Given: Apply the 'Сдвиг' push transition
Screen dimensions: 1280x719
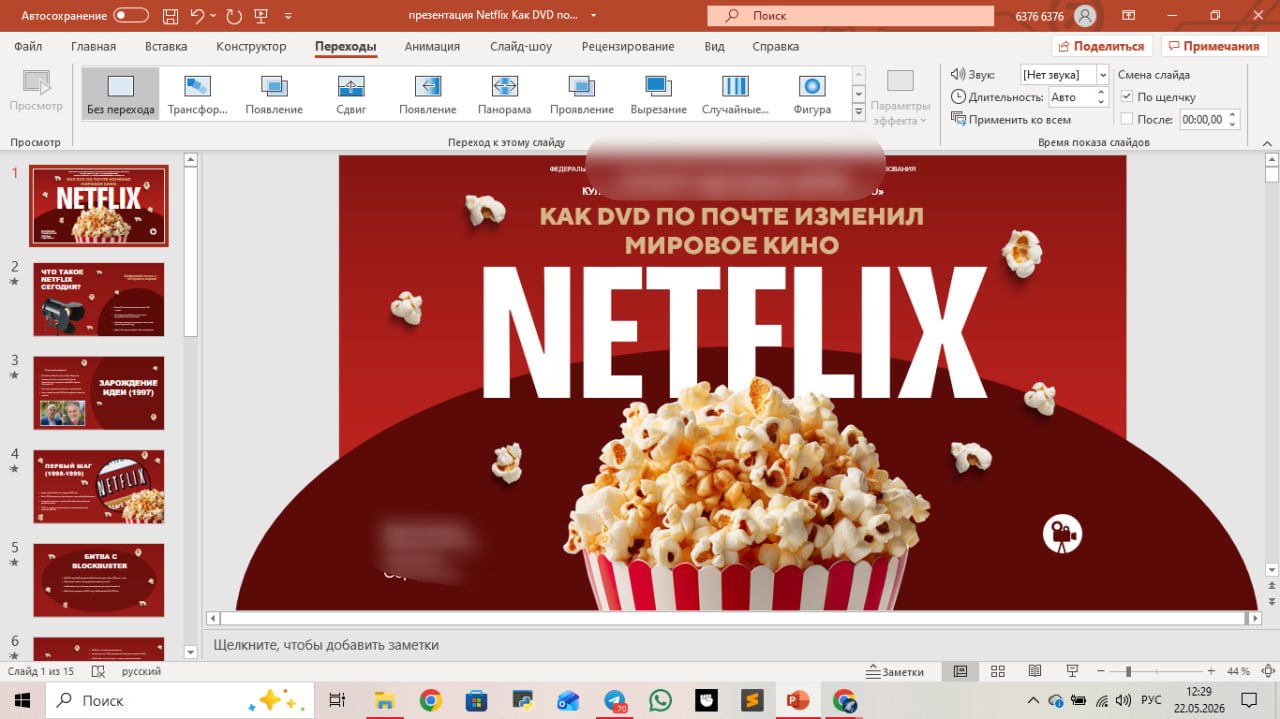Looking at the screenshot, I should [351, 93].
